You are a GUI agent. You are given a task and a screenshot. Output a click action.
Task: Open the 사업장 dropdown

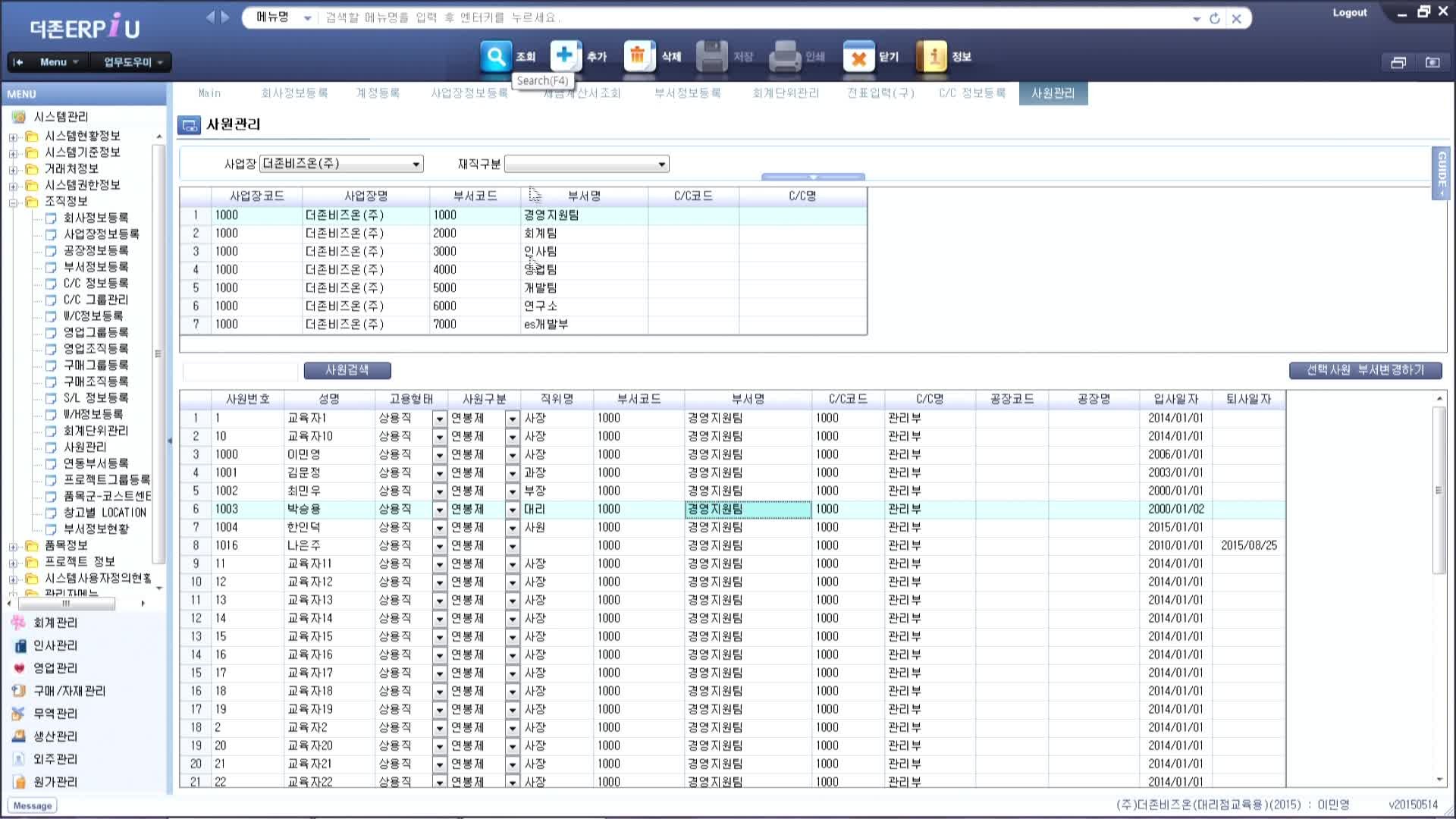tap(416, 165)
